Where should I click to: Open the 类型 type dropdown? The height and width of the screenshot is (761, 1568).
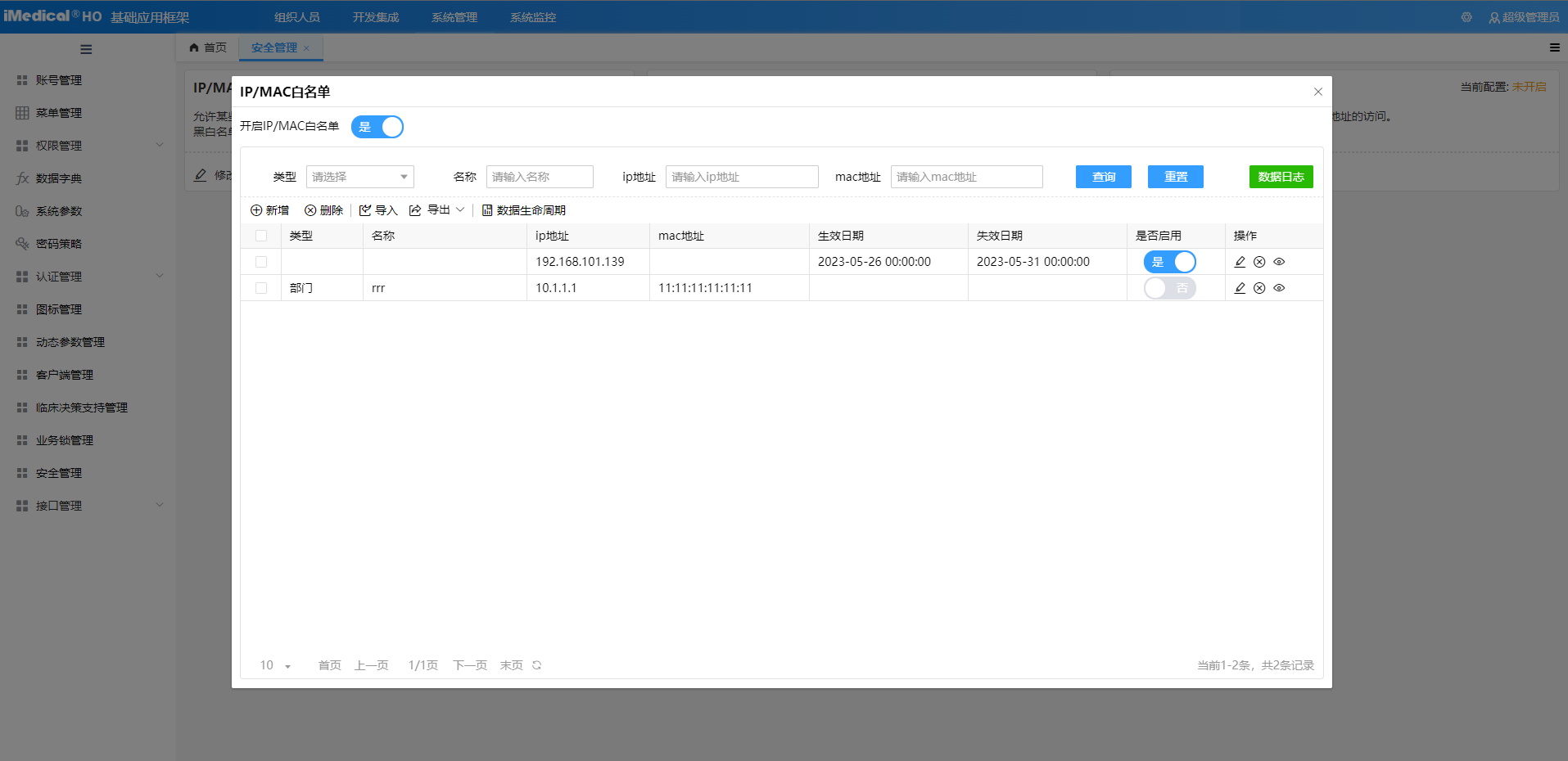coord(359,177)
